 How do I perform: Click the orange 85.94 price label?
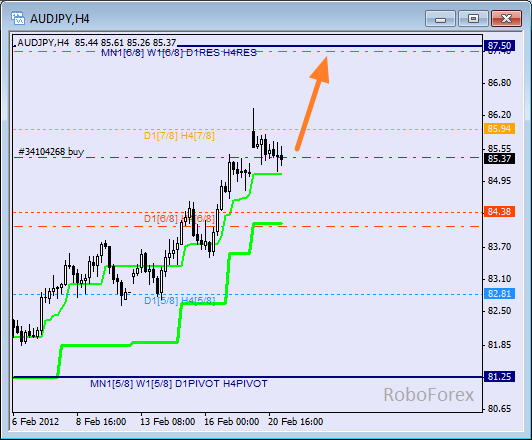499,129
